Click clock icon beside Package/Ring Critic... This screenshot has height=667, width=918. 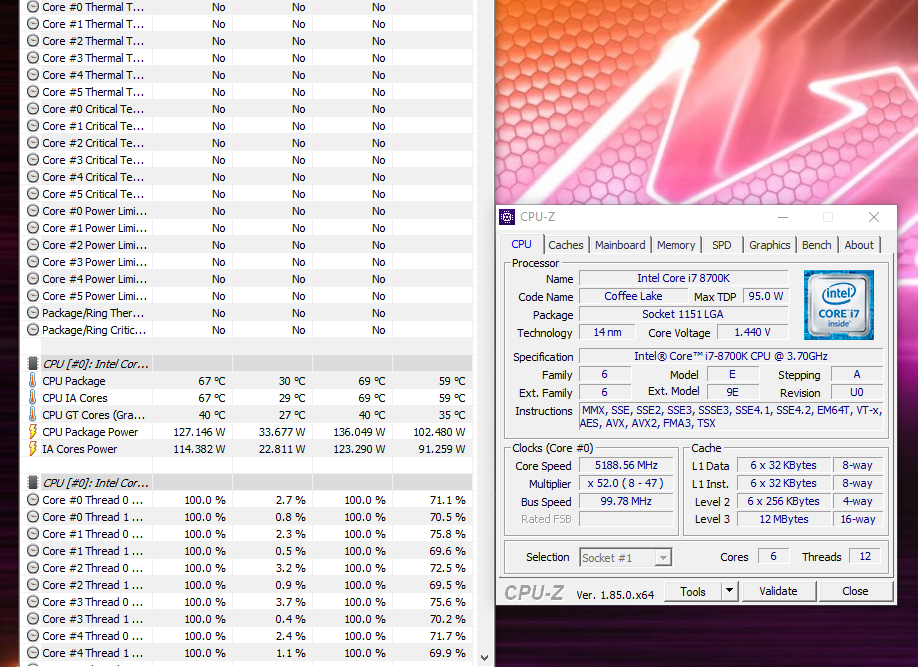pyautogui.click(x=33, y=330)
